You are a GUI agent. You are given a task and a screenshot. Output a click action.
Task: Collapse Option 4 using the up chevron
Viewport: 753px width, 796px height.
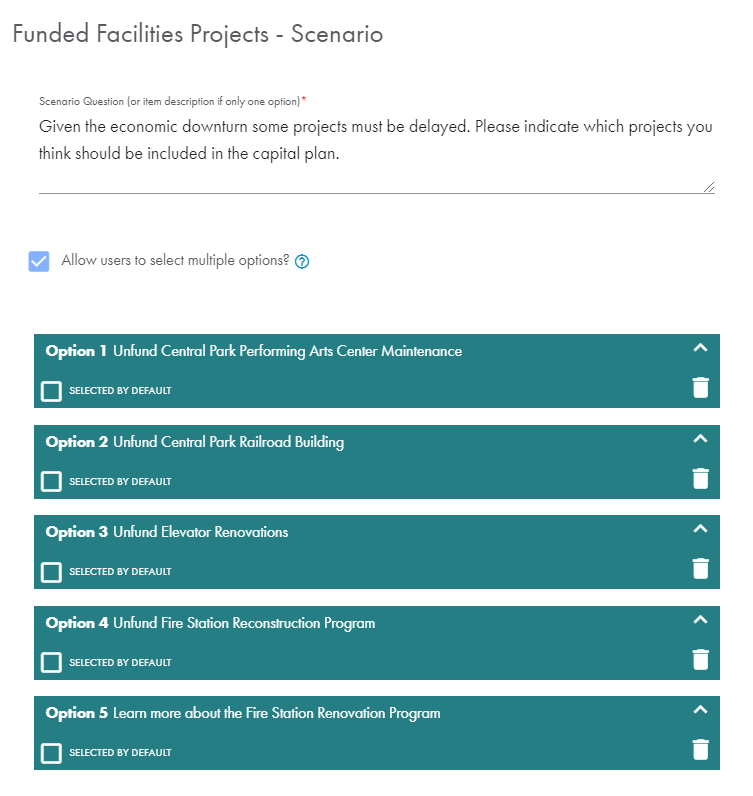click(x=700, y=620)
